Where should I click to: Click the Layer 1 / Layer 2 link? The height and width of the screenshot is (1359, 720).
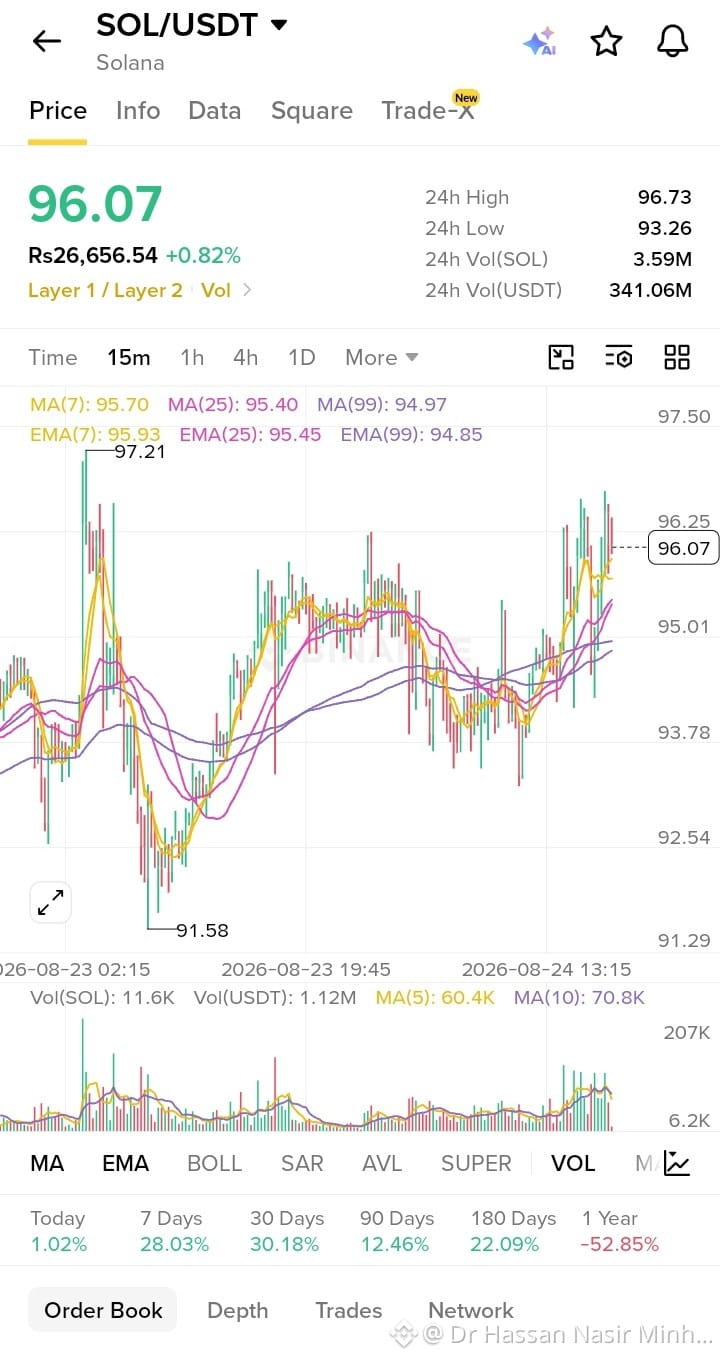105,290
